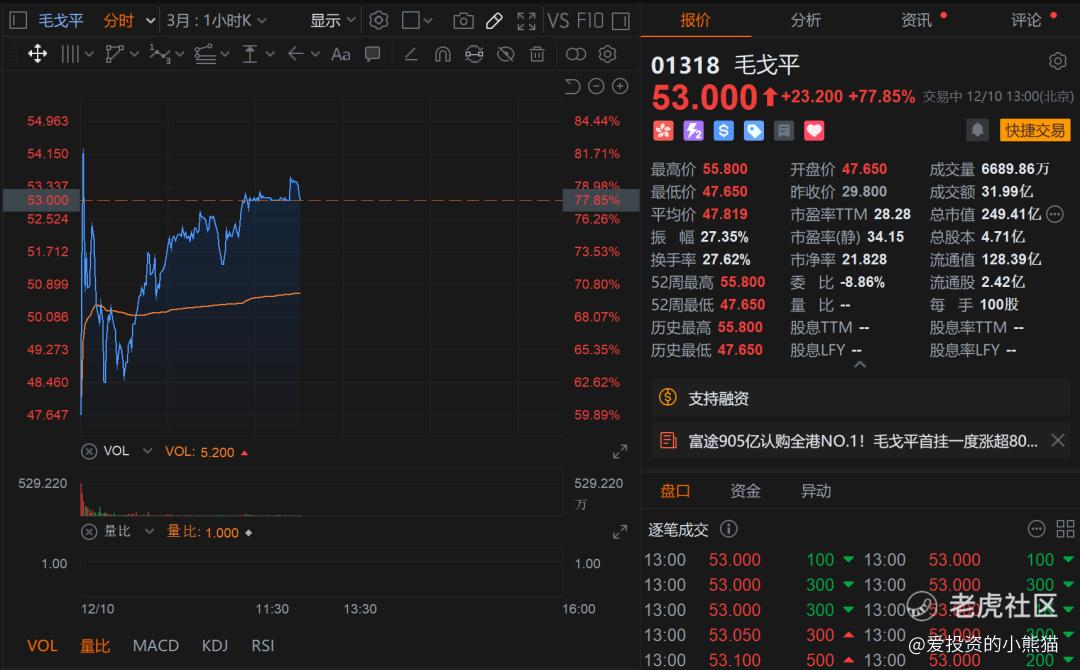
Task: Select the Fibonacci levels drawing tool
Action: 205,54
